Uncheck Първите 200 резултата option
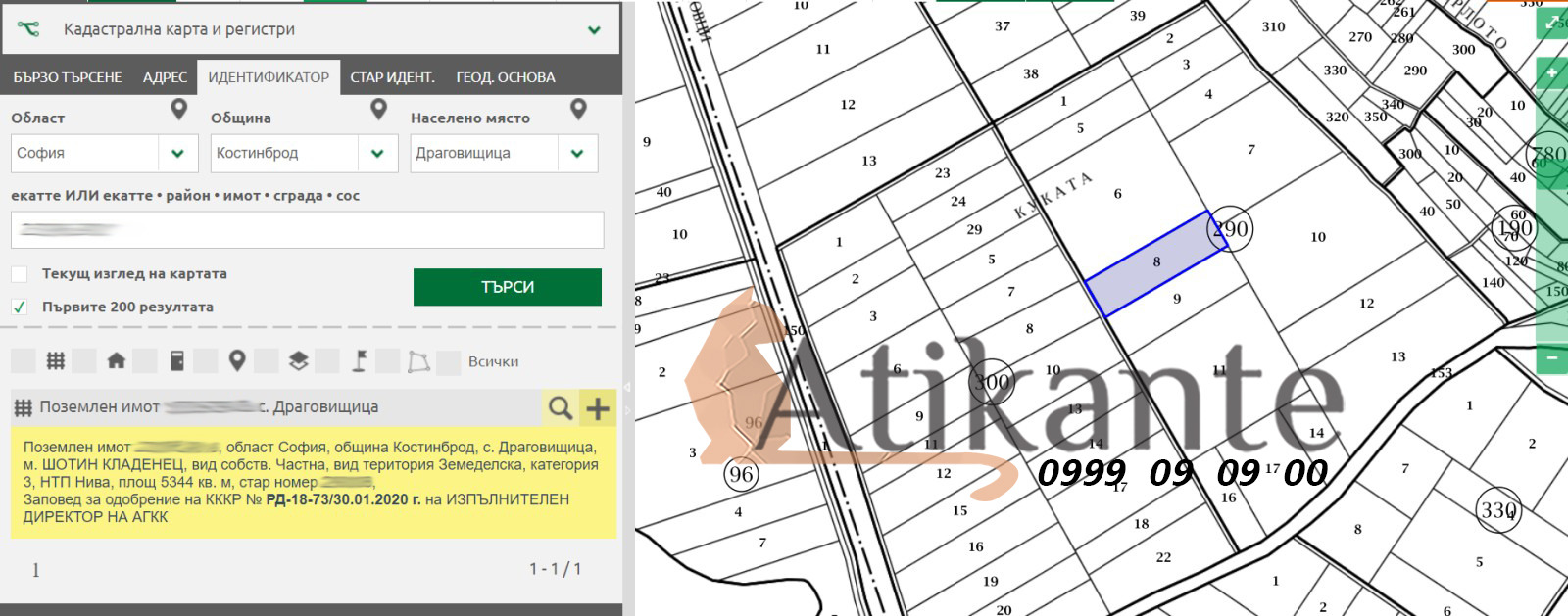 tap(20, 307)
